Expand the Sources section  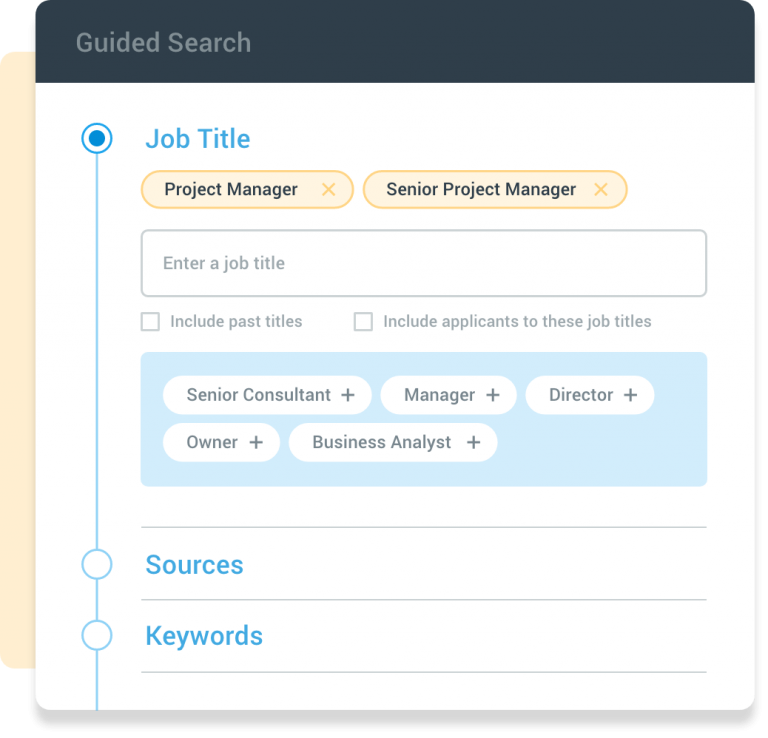[x=194, y=564]
